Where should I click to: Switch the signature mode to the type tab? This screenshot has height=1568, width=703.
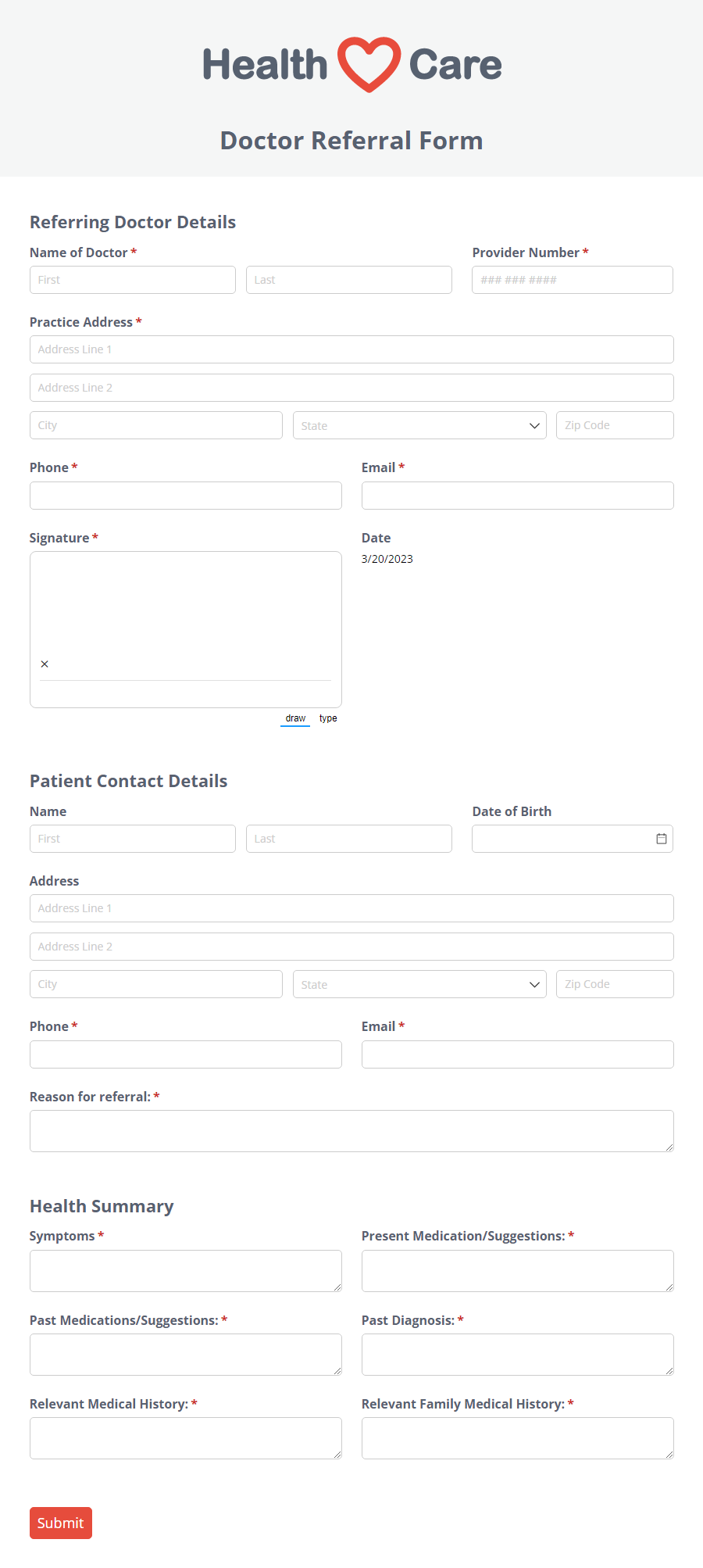point(328,718)
